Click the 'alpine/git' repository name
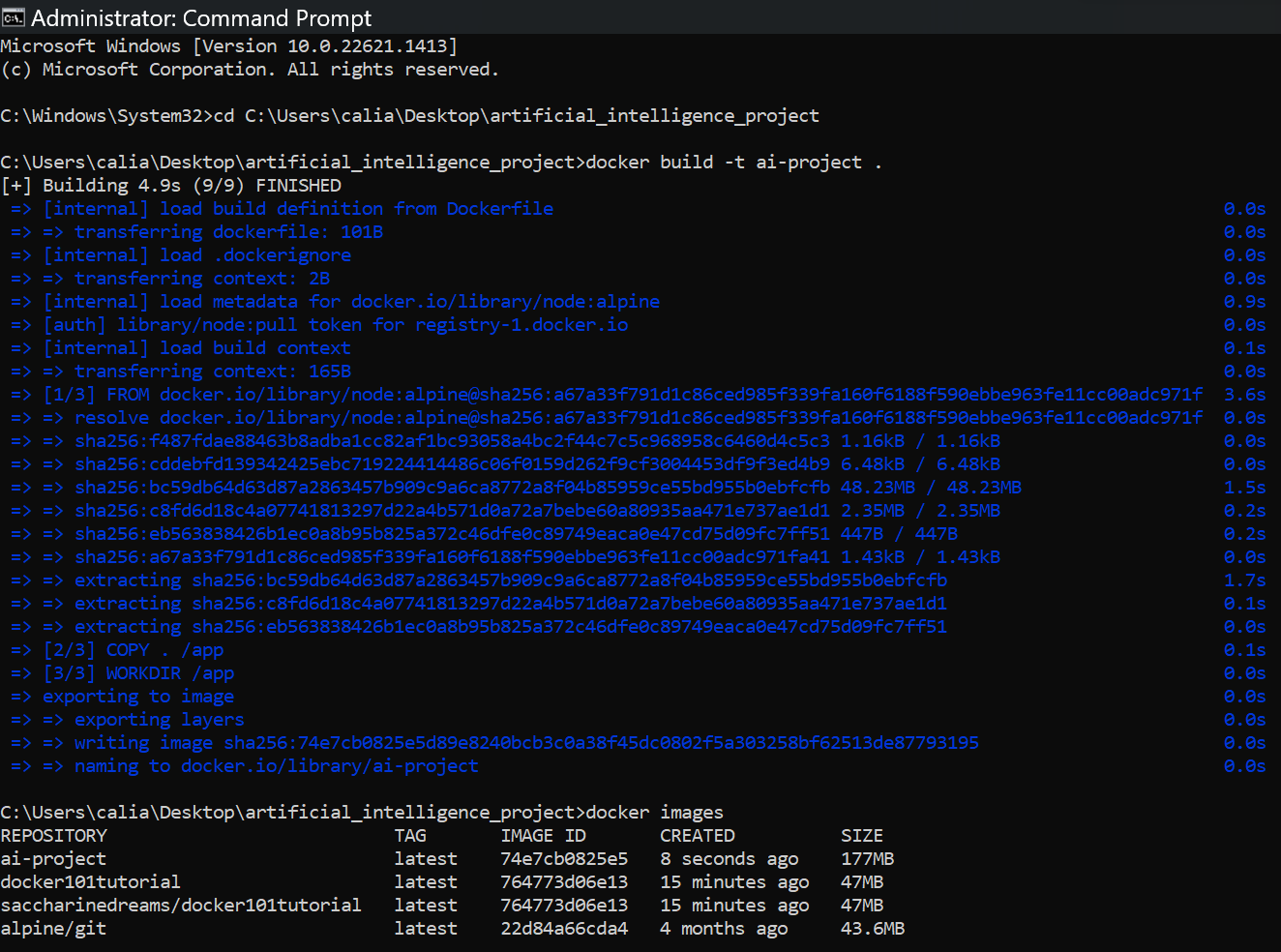 [54, 929]
